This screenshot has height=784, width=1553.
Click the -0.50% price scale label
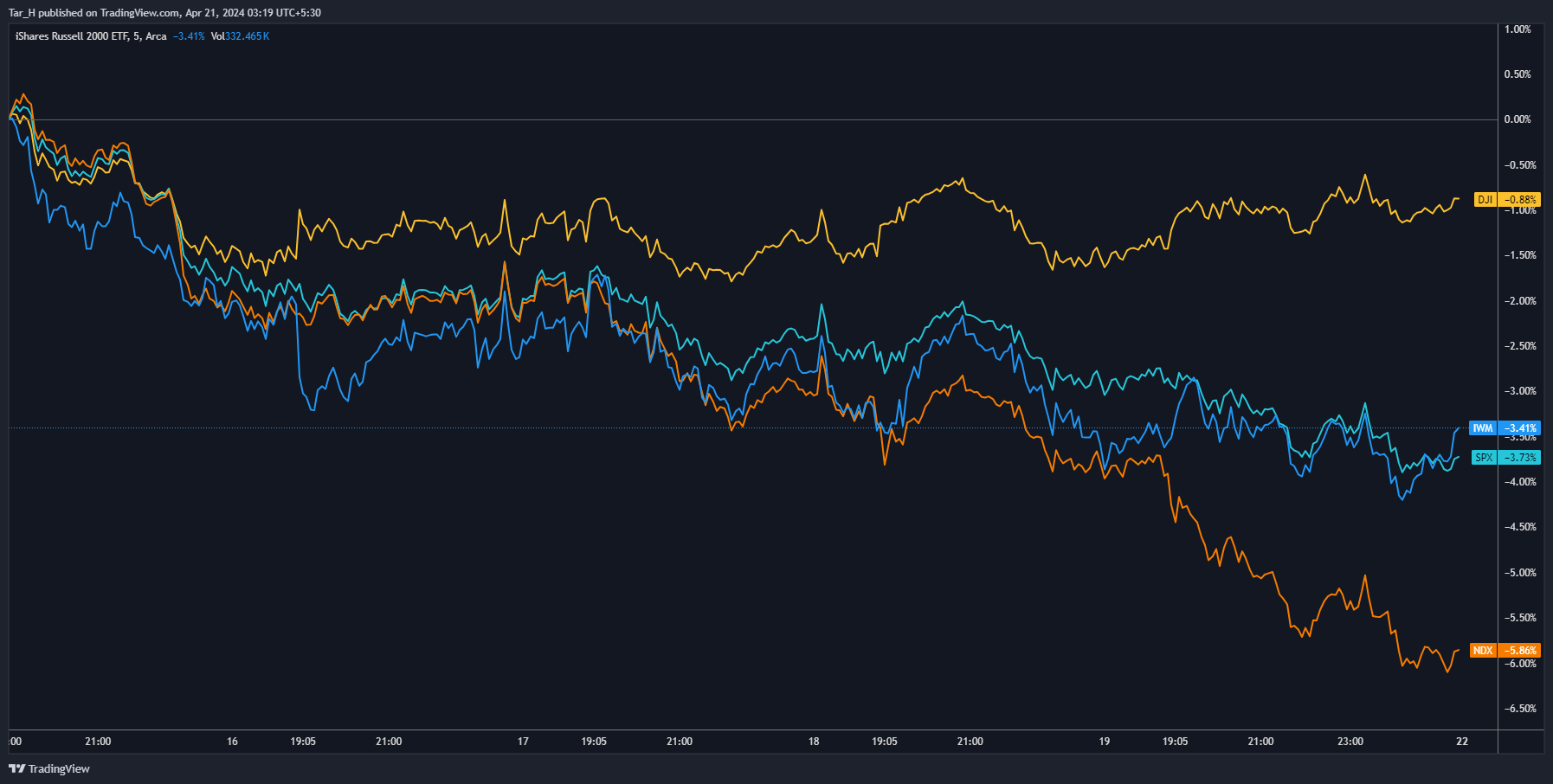[1519, 165]
